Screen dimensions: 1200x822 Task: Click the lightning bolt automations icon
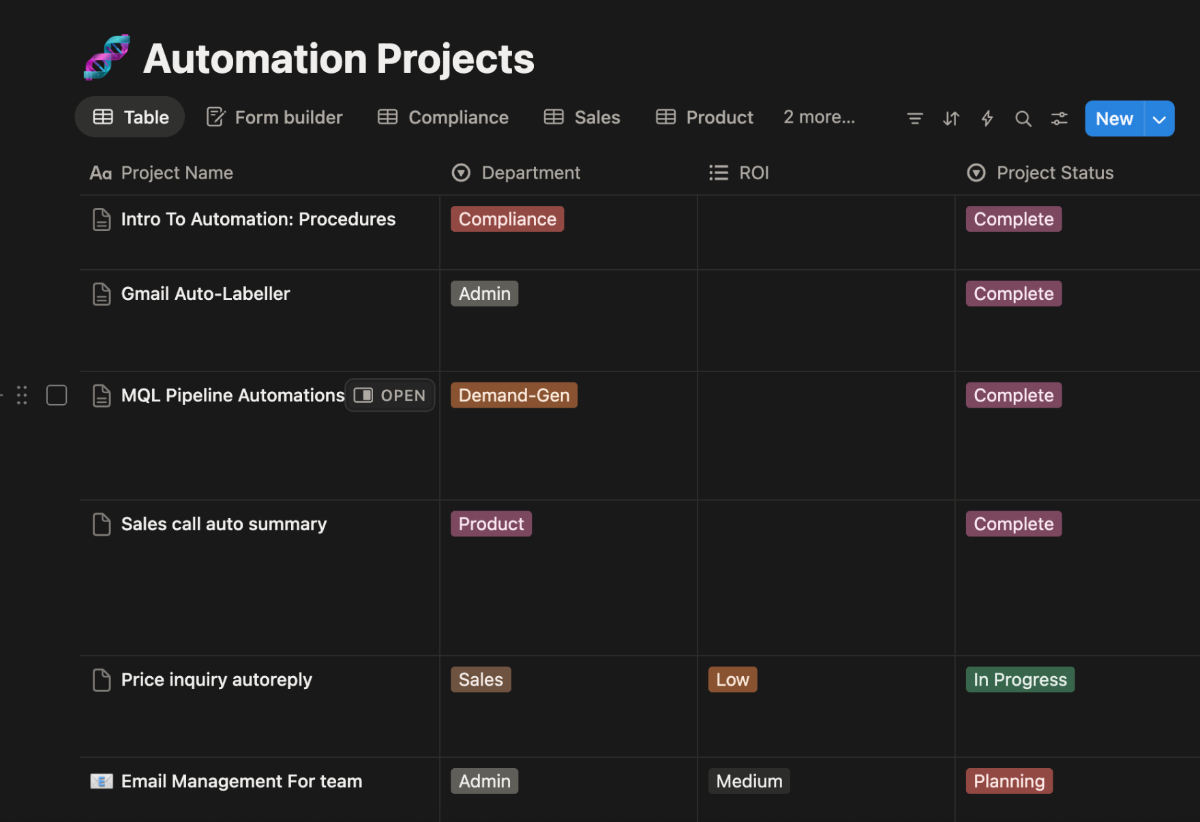(987, 118)
